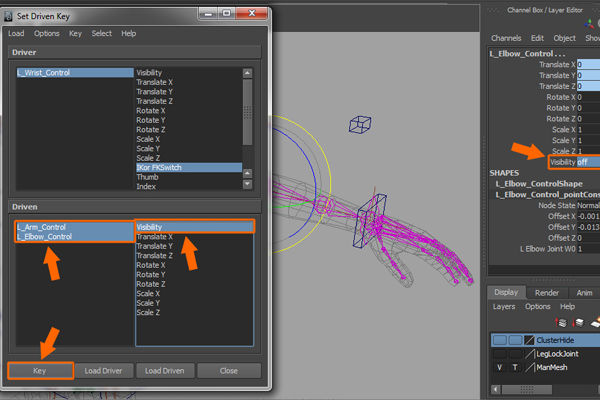
Task: Click the Translate X value field
Action: click(588, 64)
